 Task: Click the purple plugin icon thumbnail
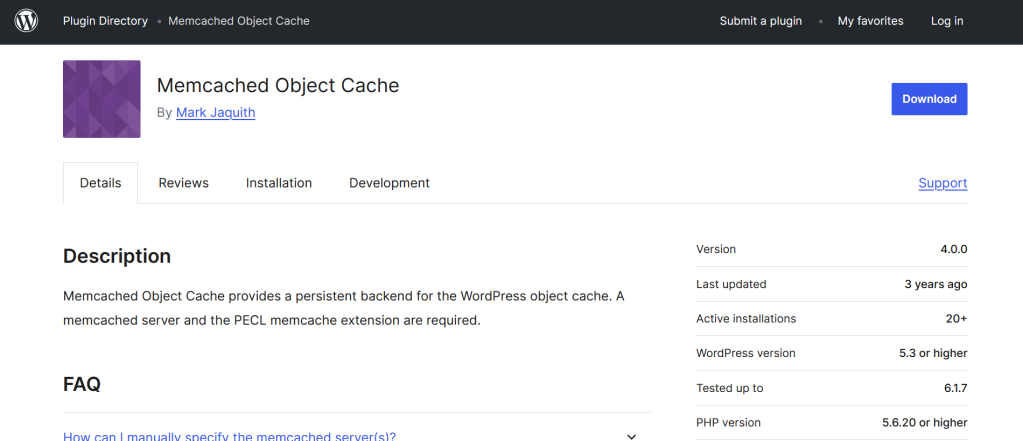(x=102, y=99)
